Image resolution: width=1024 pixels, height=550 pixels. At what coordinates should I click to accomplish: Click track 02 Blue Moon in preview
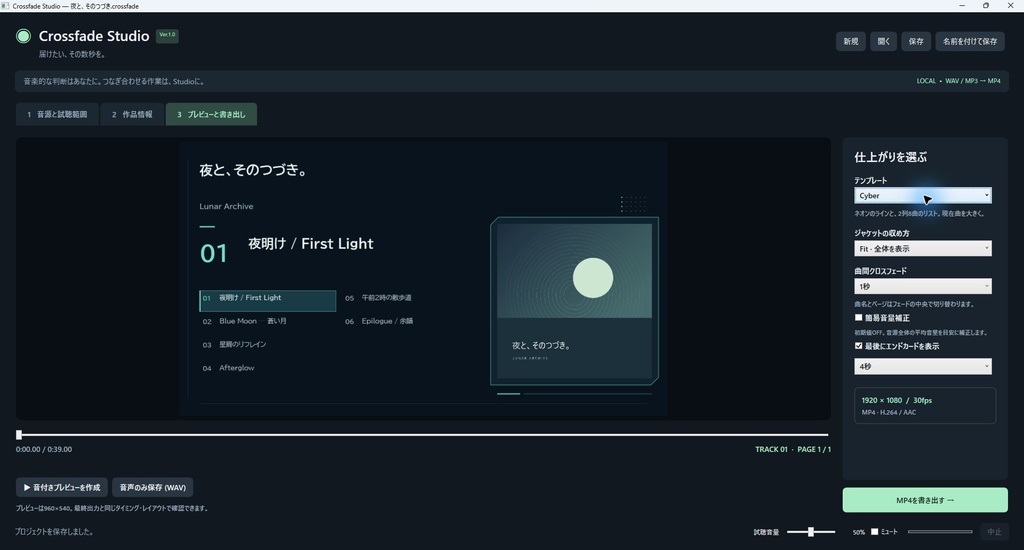245,321
